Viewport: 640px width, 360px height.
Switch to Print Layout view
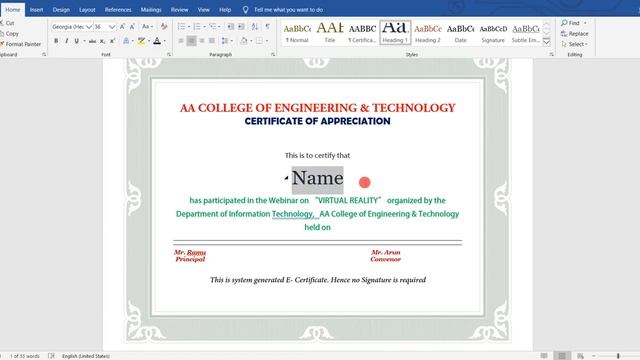(562, 356)
